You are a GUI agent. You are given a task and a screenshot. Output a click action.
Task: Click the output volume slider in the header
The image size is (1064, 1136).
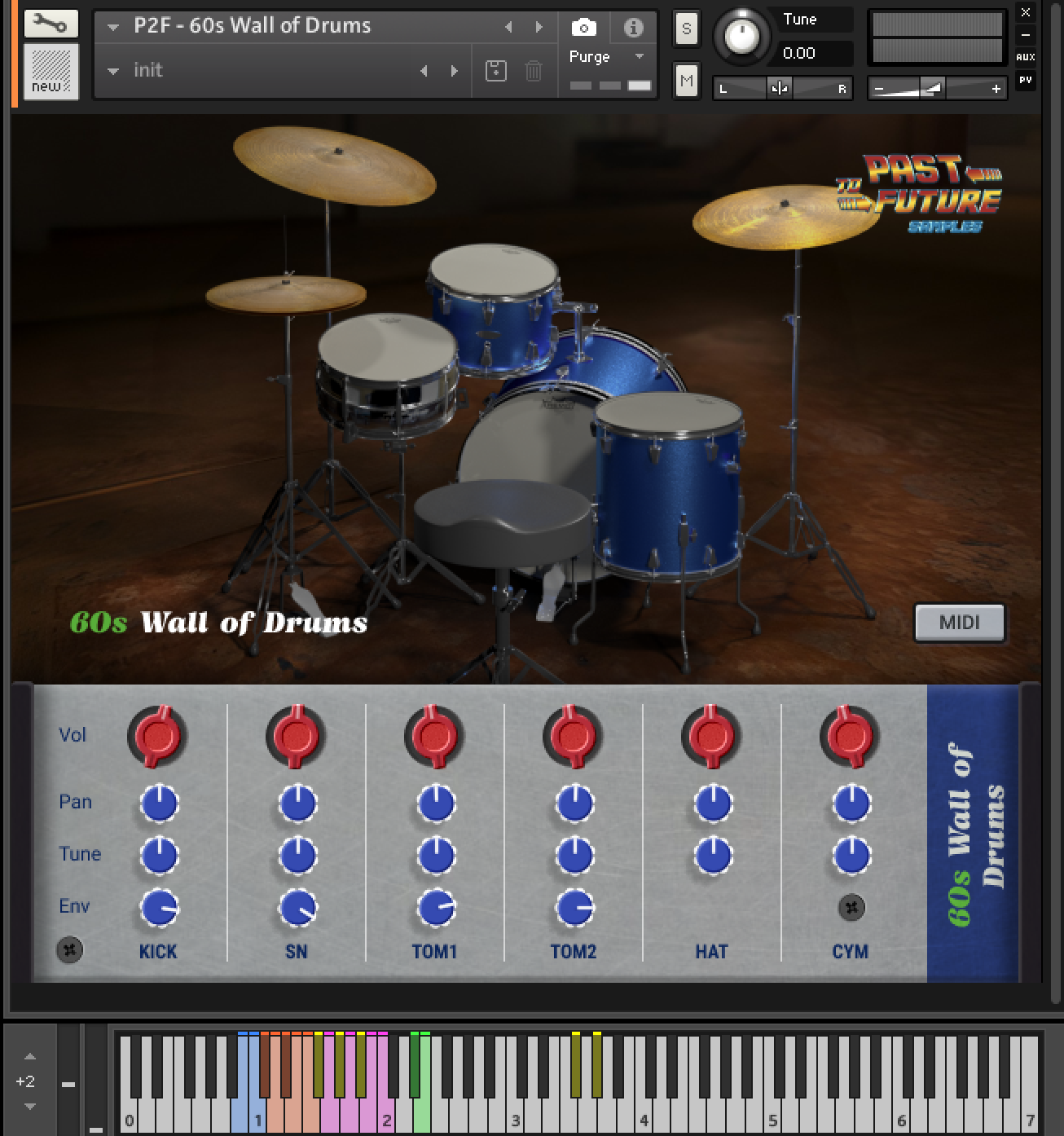point(937,88)
